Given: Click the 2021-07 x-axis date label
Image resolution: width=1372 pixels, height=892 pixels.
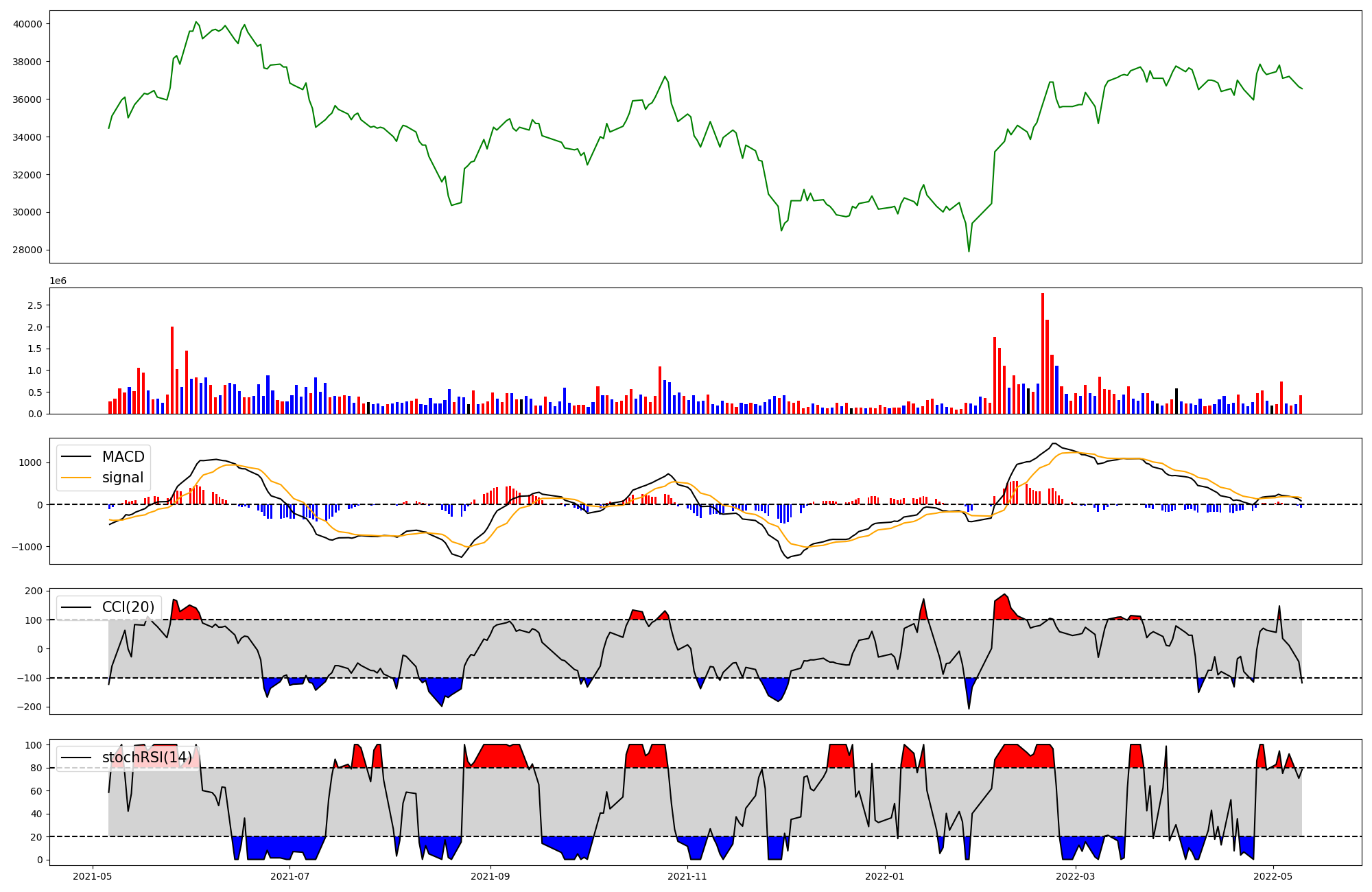Looking at the screenshot, I should pyautogui.click(x=291, y=876).
